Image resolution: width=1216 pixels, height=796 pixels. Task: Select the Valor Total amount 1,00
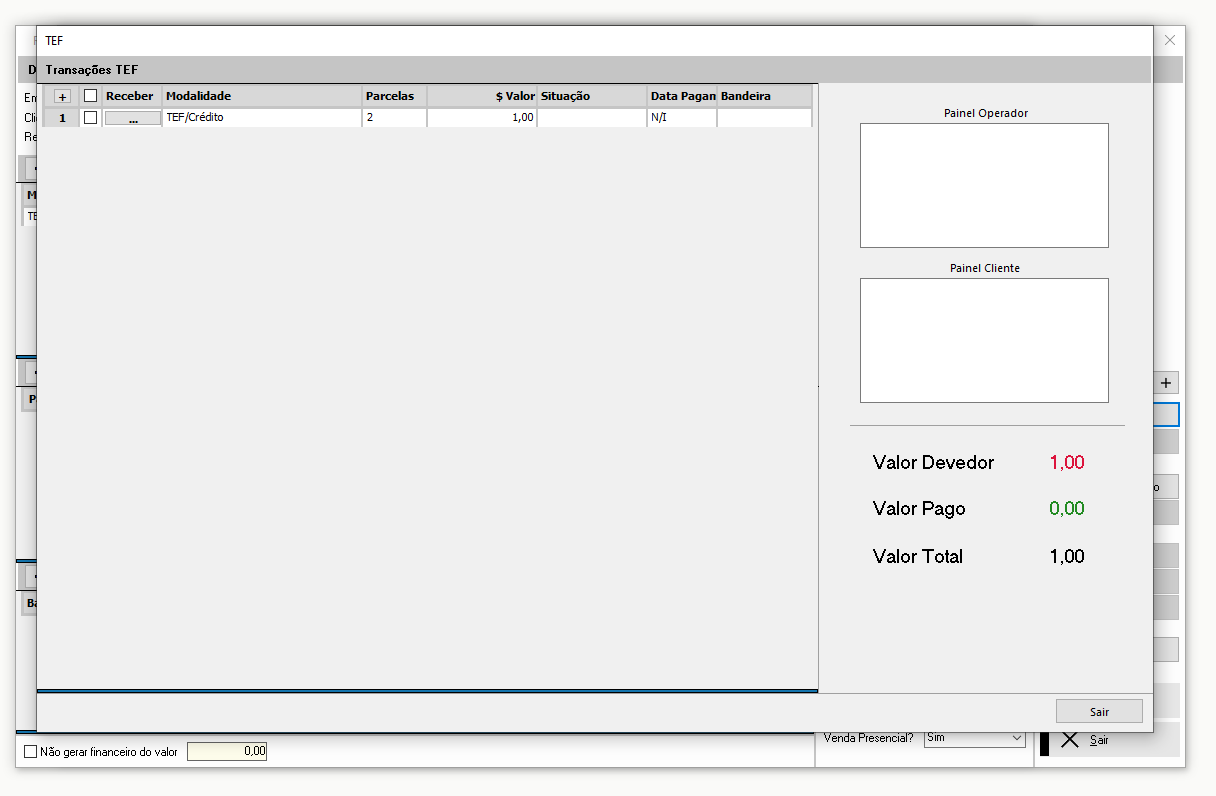[1067, 557]
